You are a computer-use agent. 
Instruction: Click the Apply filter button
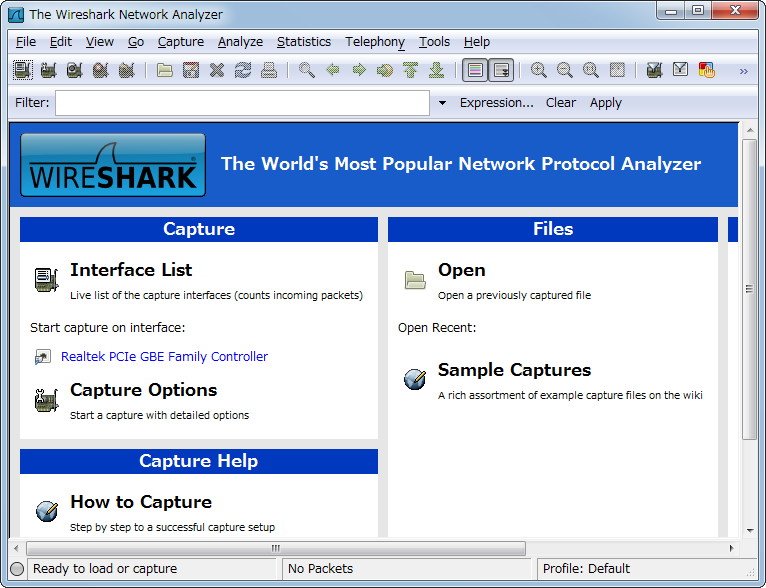click(606, 103)
